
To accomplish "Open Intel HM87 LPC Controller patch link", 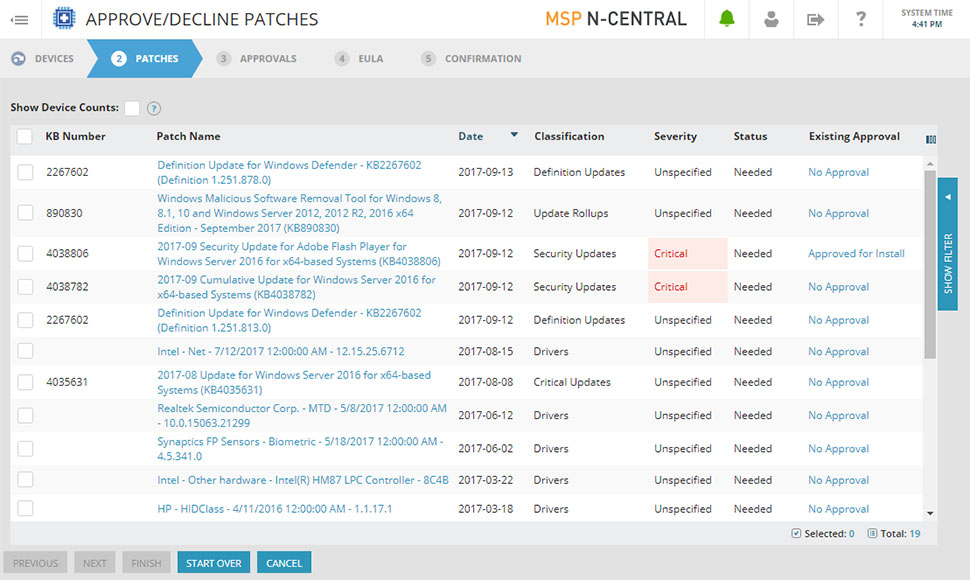I will click(x=303, y=480).
